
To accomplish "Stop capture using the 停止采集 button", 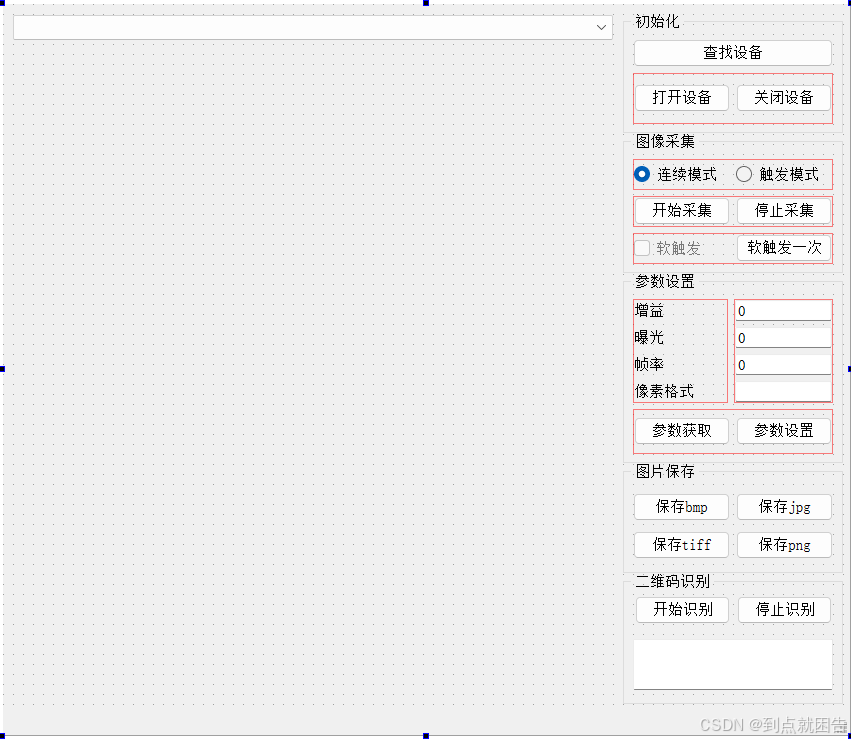I will 784,211.
